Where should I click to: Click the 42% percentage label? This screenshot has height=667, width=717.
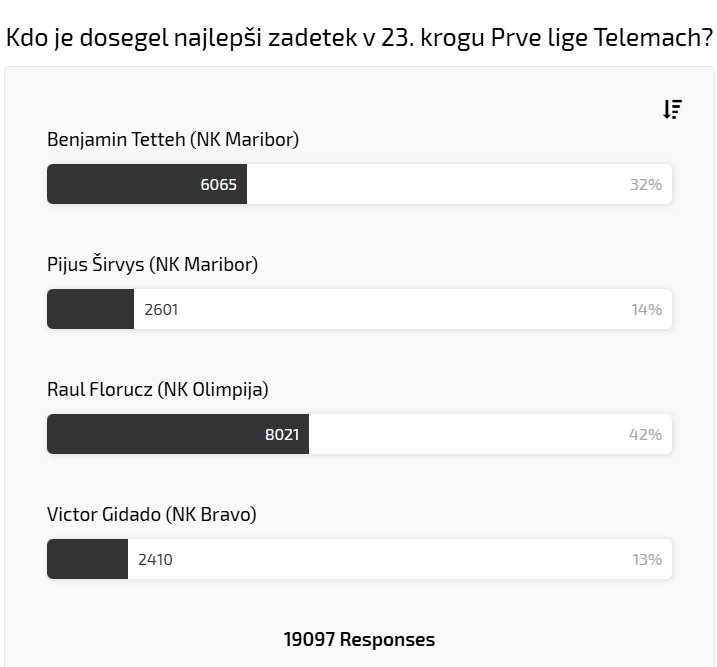coord(645,434)
